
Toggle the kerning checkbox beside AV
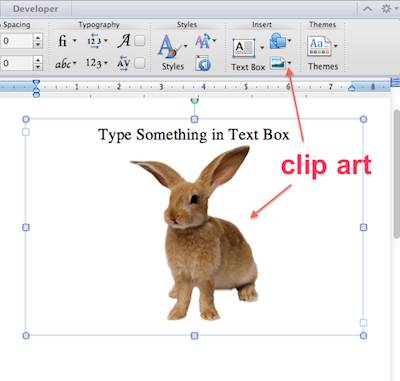140,63
